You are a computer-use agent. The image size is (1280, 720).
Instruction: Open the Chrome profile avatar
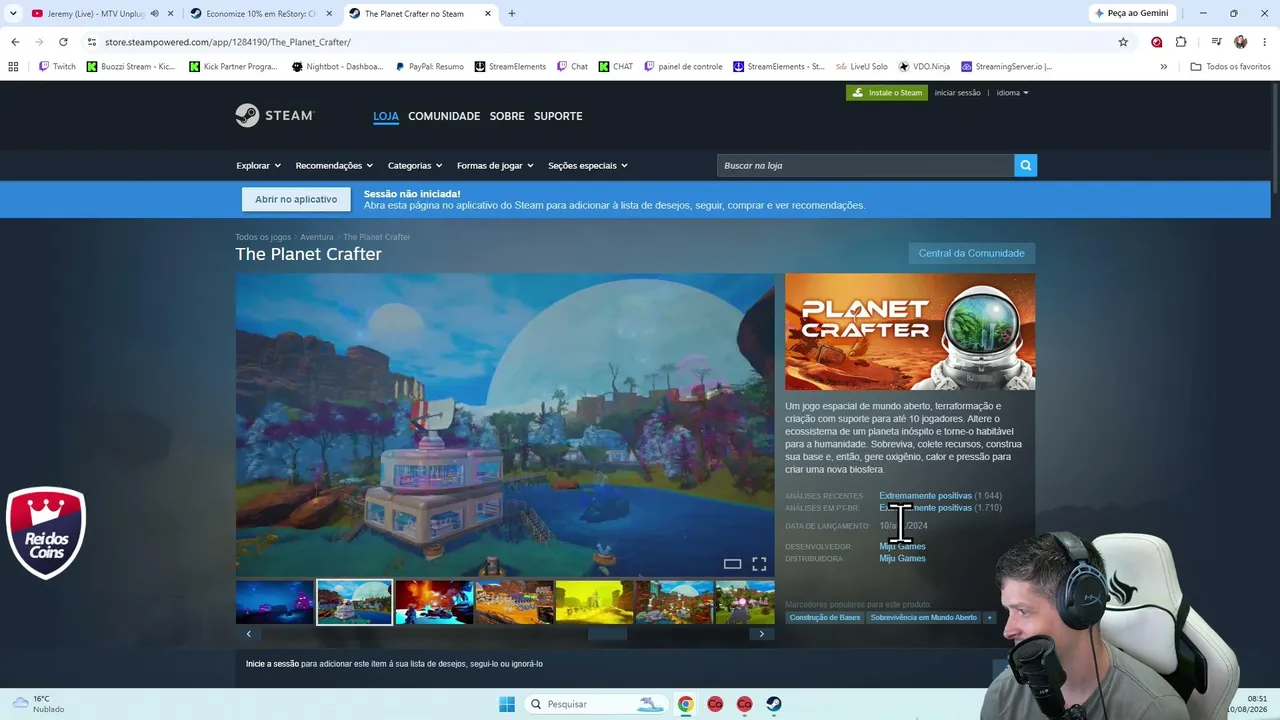[1240, 42]
